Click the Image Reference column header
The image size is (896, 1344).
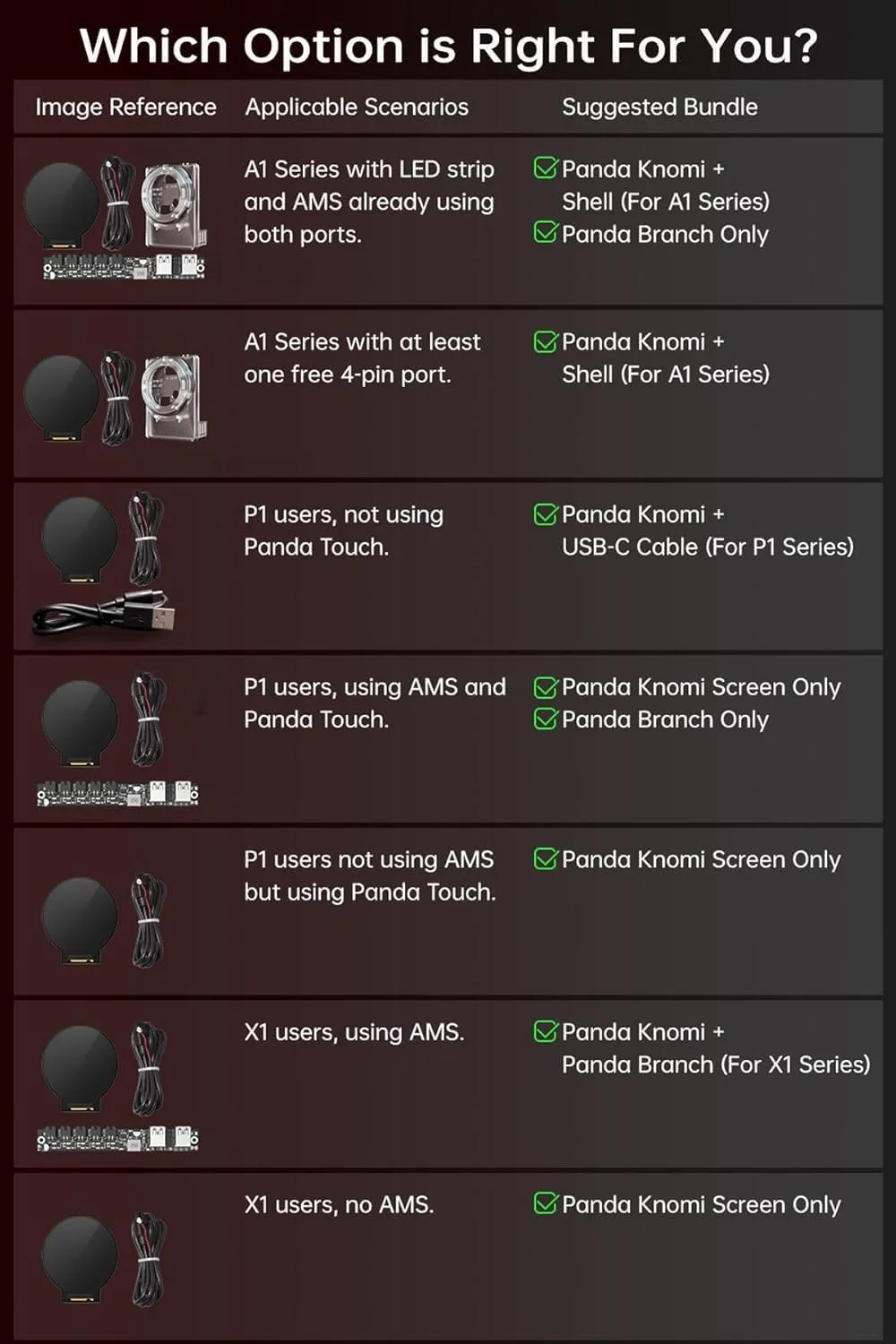(125, 107)
